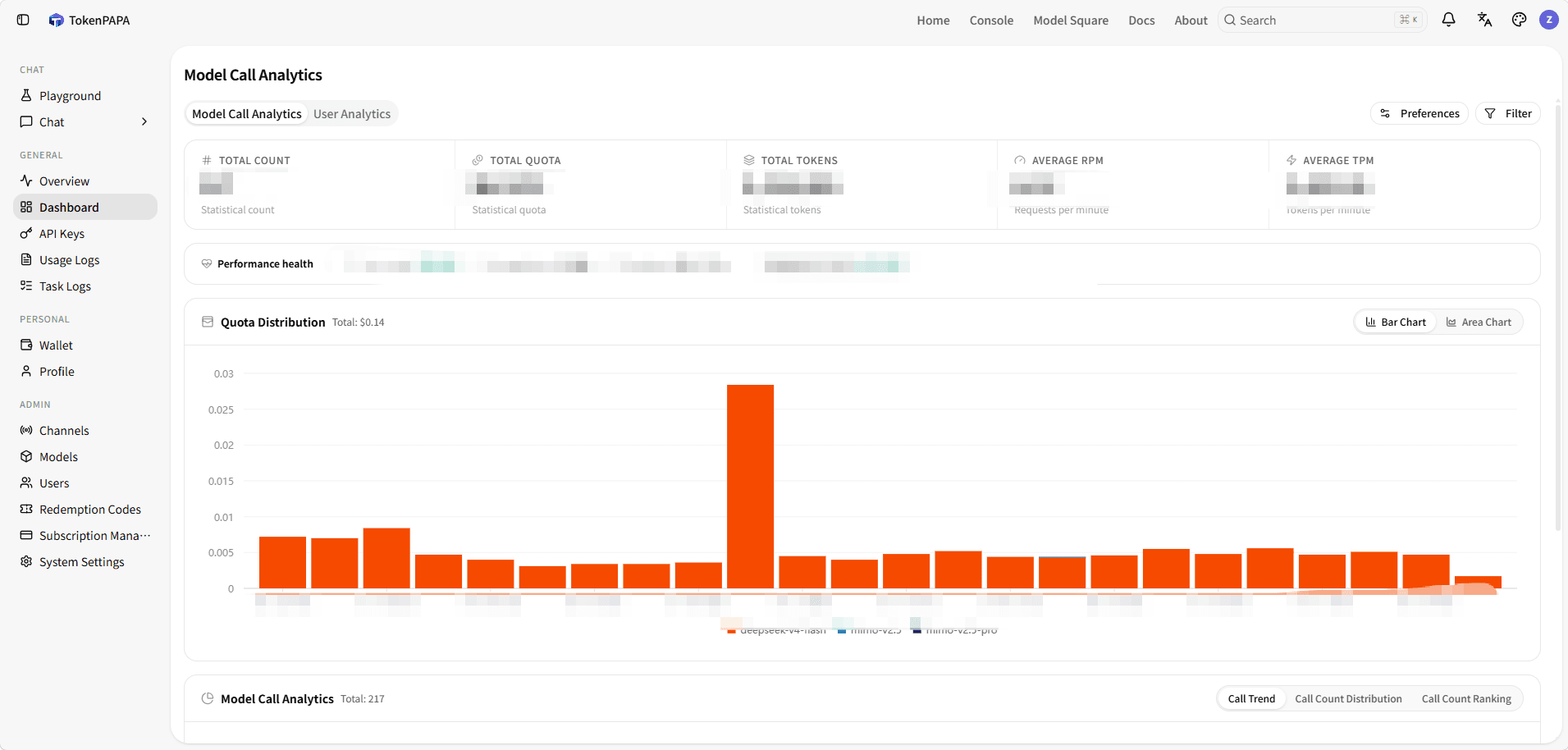Open System Settings in the sidebar
The width and height of the screenshot is (1568, 750).
tap(85, 561)
